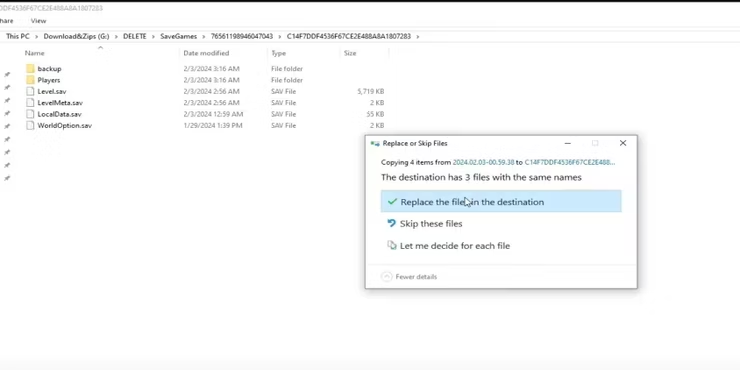Screen dimensions: 740x370
Task: Open the backup folder icon
Action: tap(31, 68)
